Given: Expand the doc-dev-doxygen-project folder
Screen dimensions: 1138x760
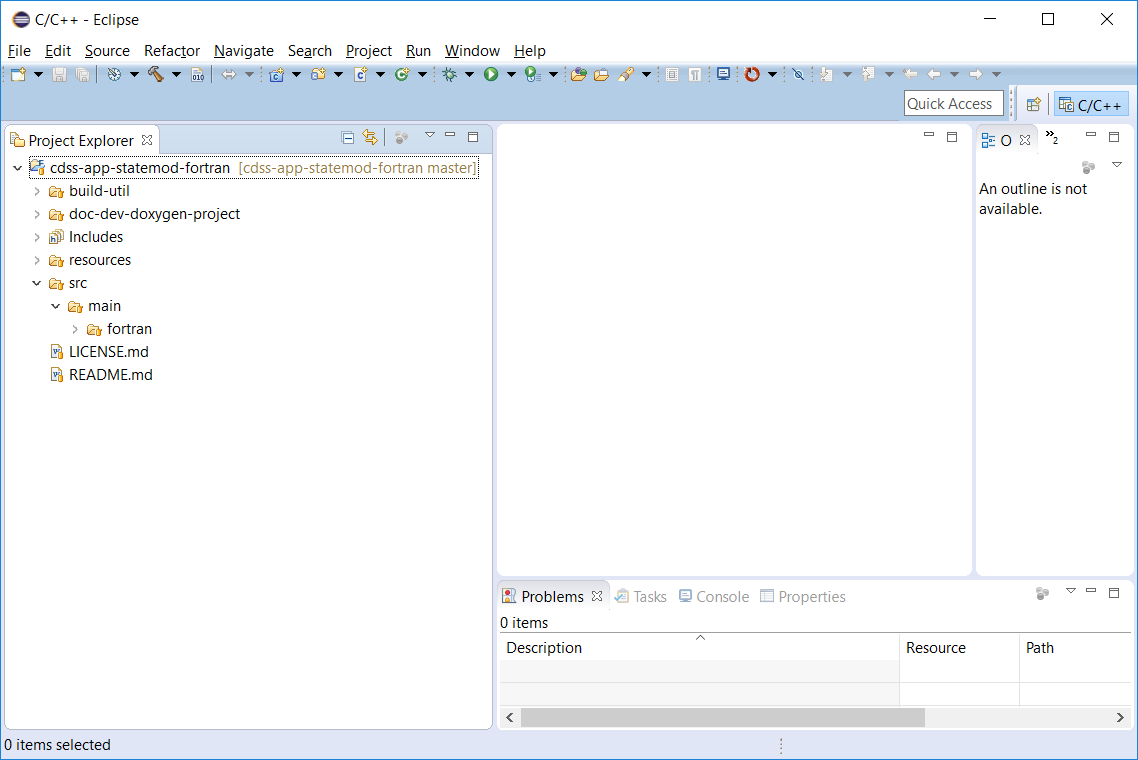Looking at the screenshot, I should [37, 215].
